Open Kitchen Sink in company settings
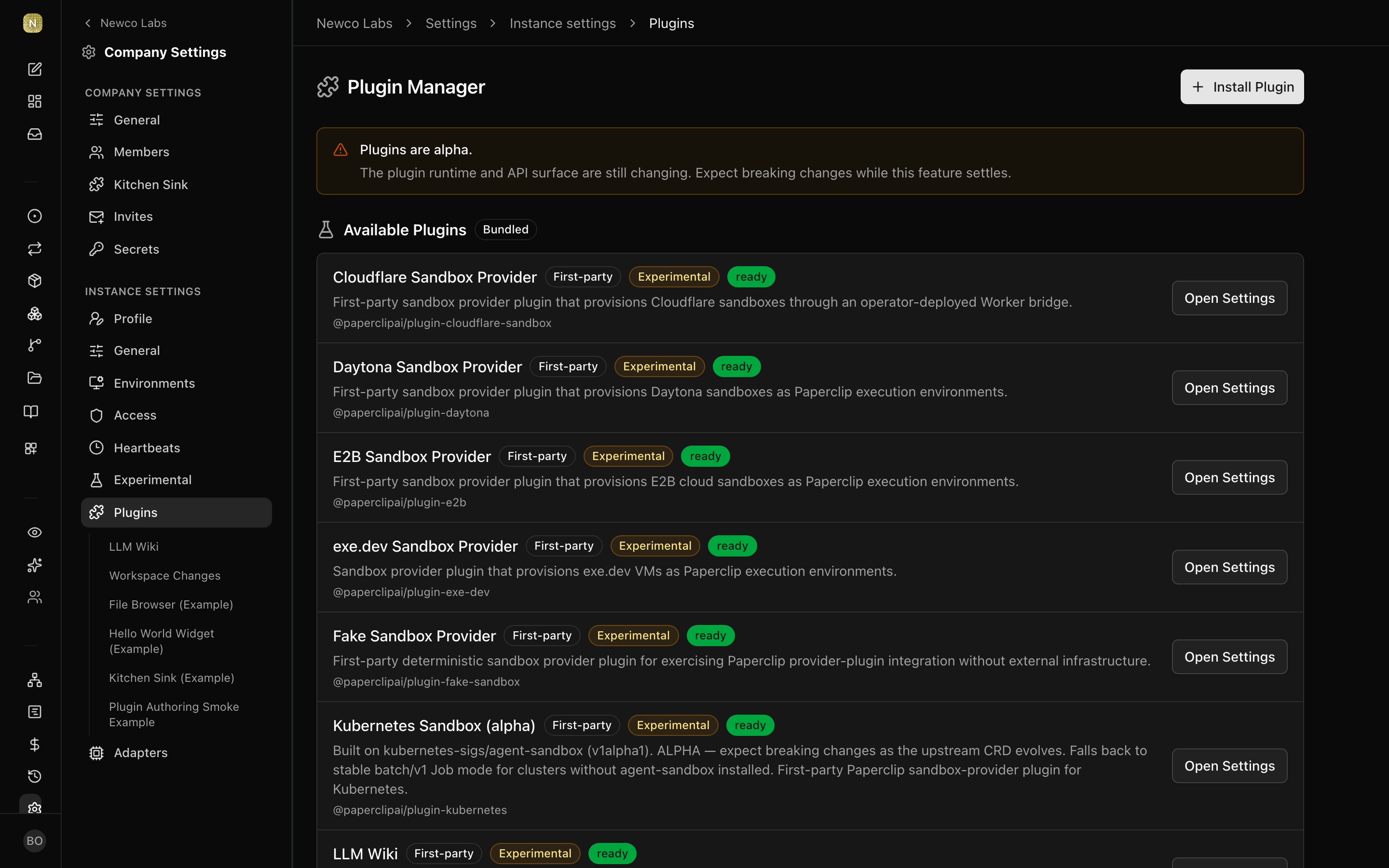Screen dimensions: 1389x868 pyautogui.click(x=176, y=185)
